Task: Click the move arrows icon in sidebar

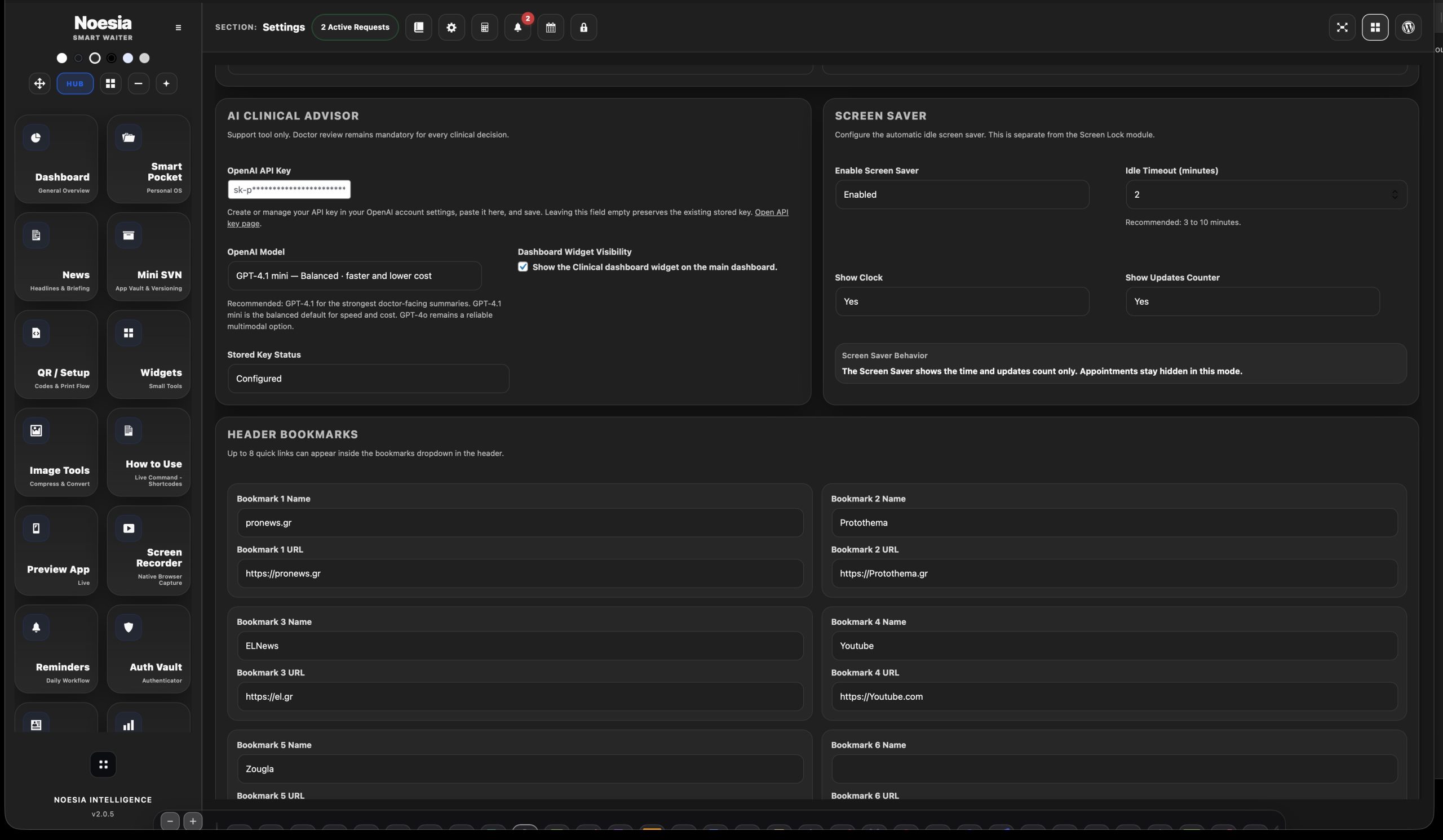Action: pyautogui.click(x=39, y=83)
